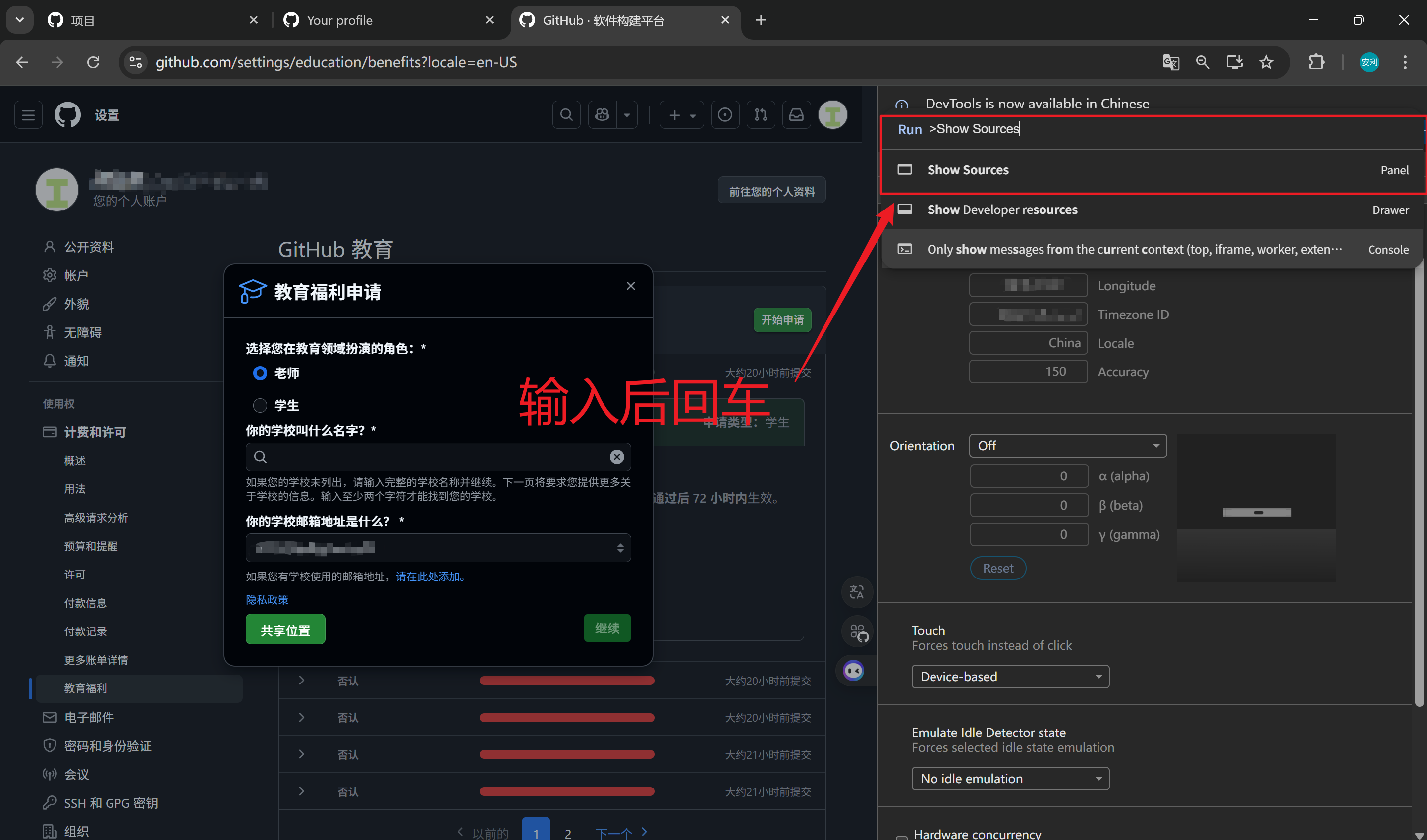The width and height of the screenshot is (1427, 840).
Task: Bookmark this page with star icon
Action: click(1266, 62)
